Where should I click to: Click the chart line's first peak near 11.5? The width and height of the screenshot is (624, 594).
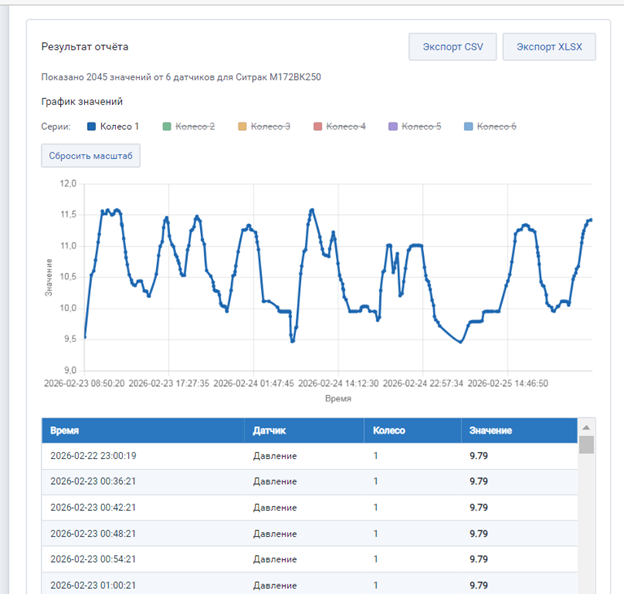tap(104, 211)
